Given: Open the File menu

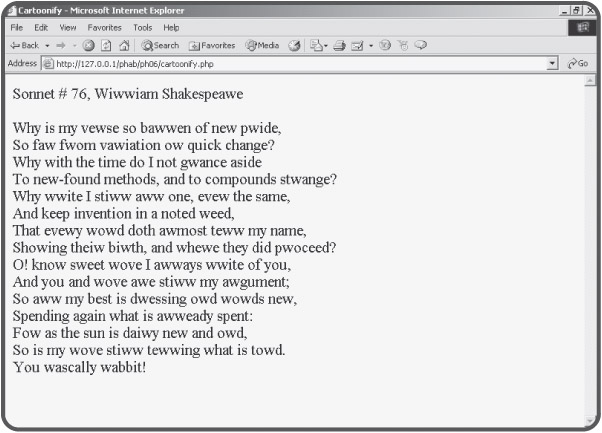Looking at the screenshot, I should pyautogui.click(x=16, y=28).
